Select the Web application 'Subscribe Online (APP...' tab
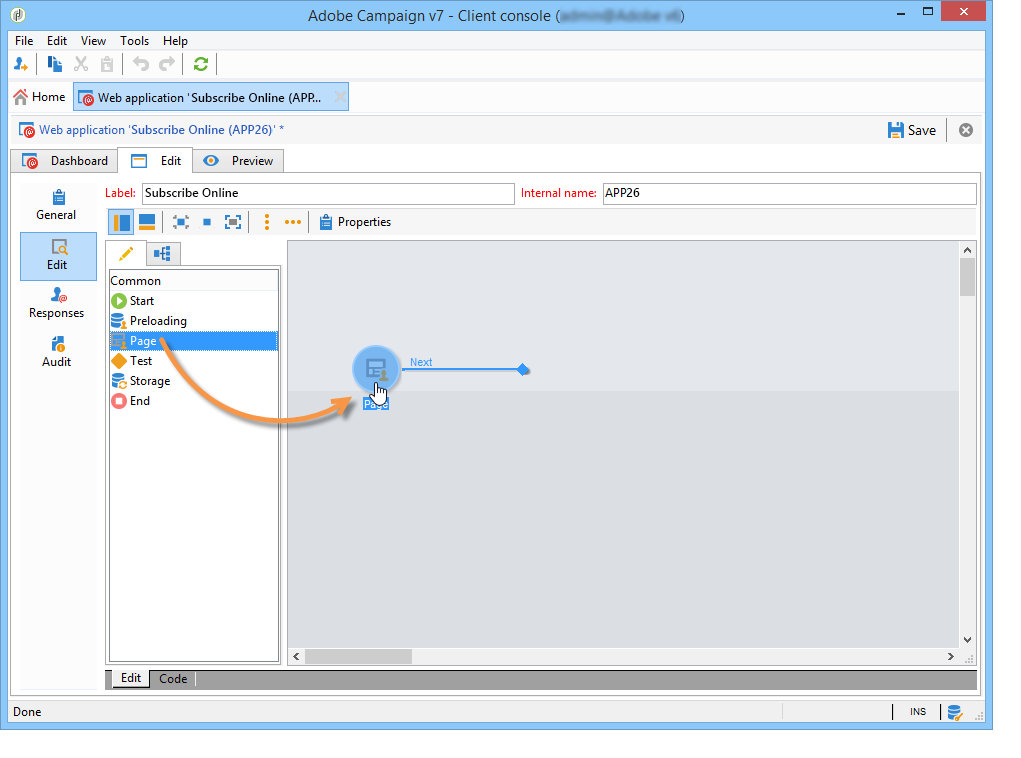This screenshot has height=758, width=1021. point(210,97)
